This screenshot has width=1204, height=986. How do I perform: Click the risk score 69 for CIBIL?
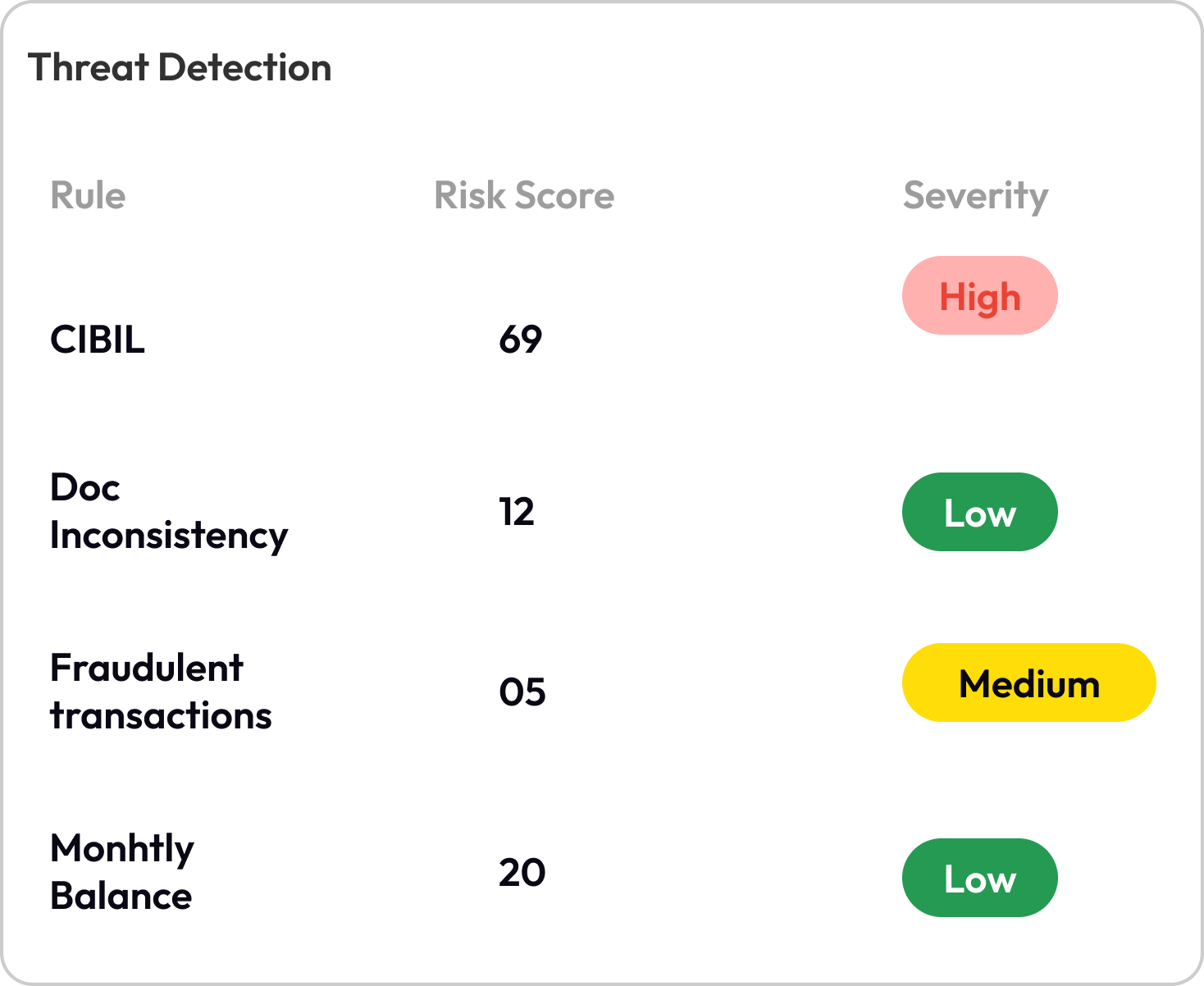coord(522,338)
